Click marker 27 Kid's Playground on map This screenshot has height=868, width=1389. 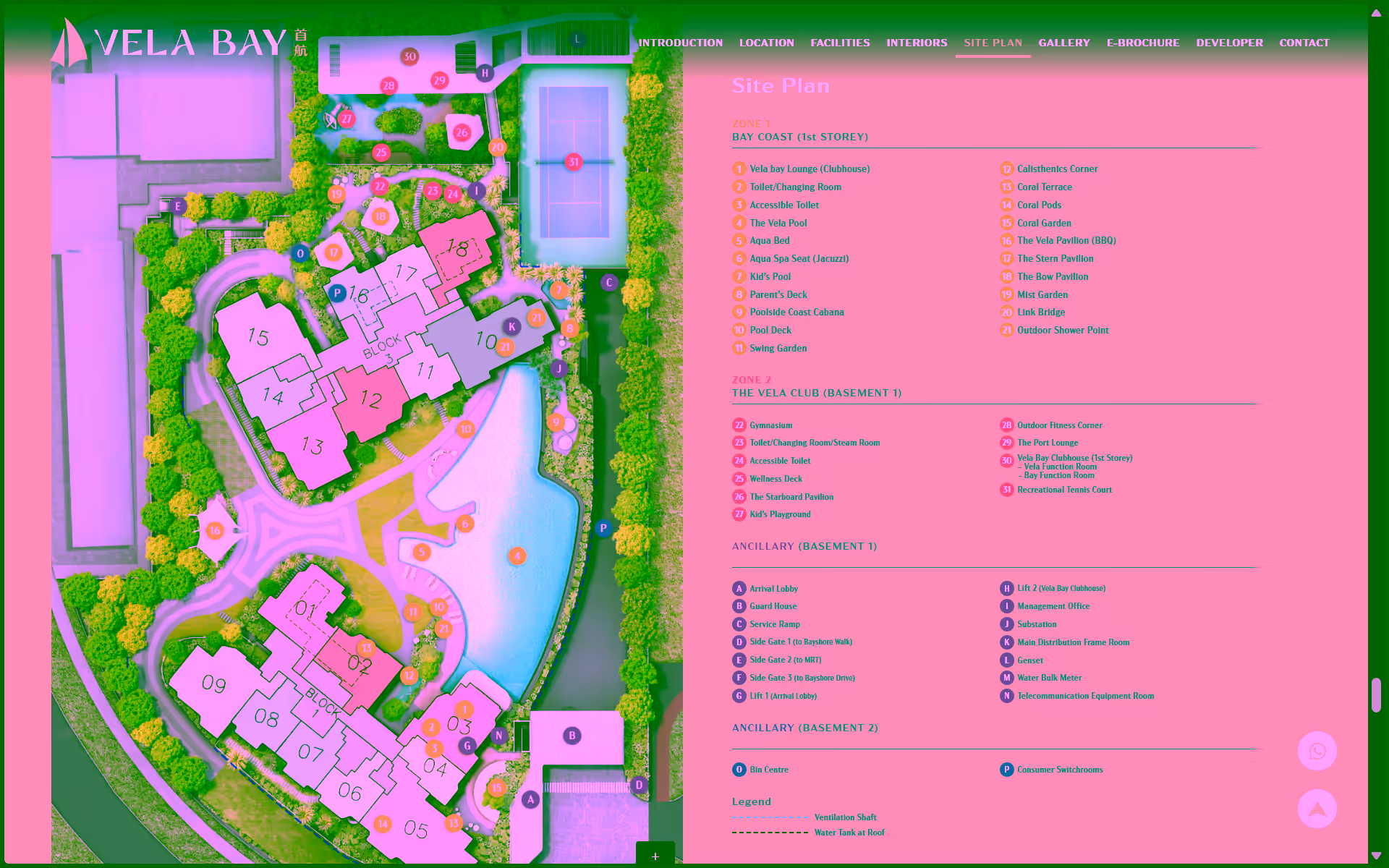tap(347, 119)
